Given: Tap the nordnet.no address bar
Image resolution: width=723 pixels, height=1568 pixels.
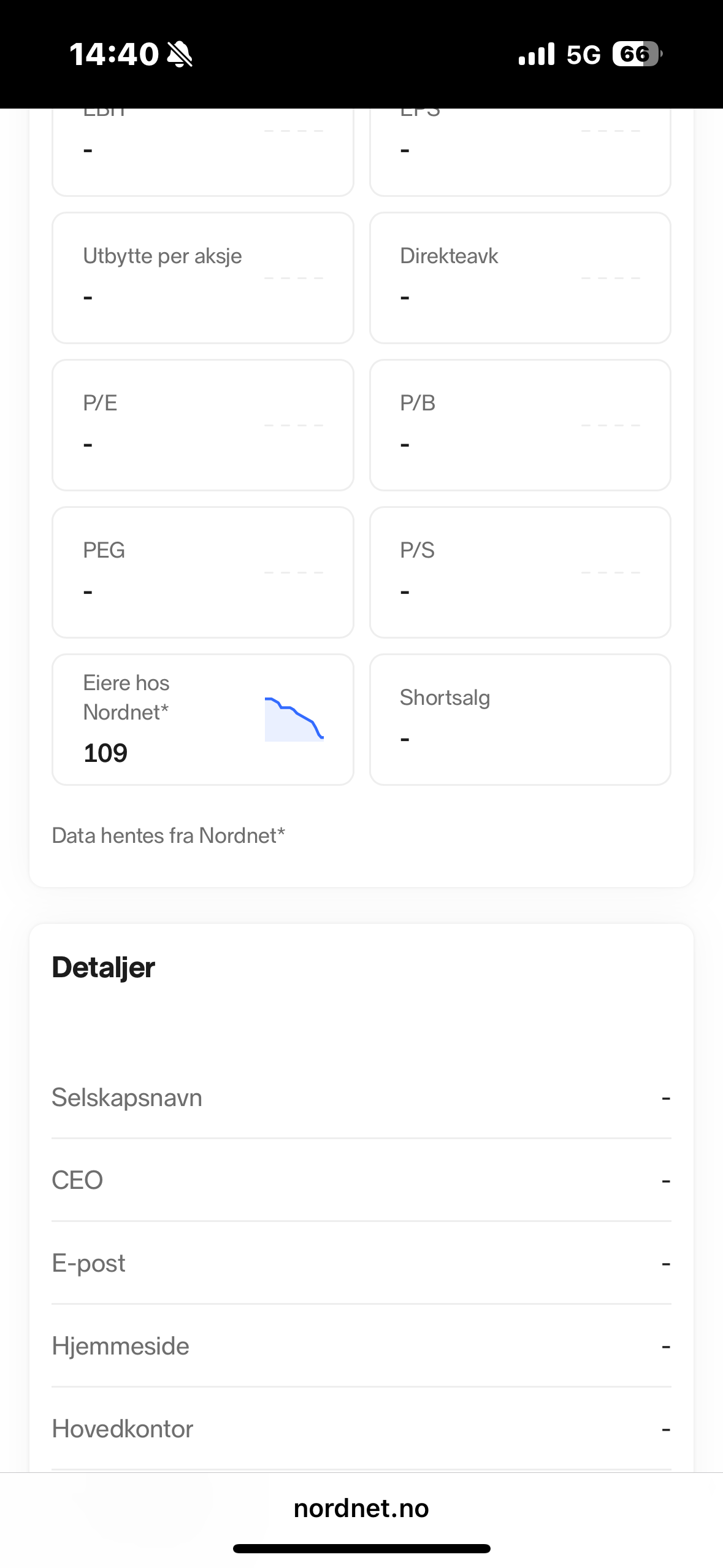Looking at the screenshot, I should point(361,1508).
